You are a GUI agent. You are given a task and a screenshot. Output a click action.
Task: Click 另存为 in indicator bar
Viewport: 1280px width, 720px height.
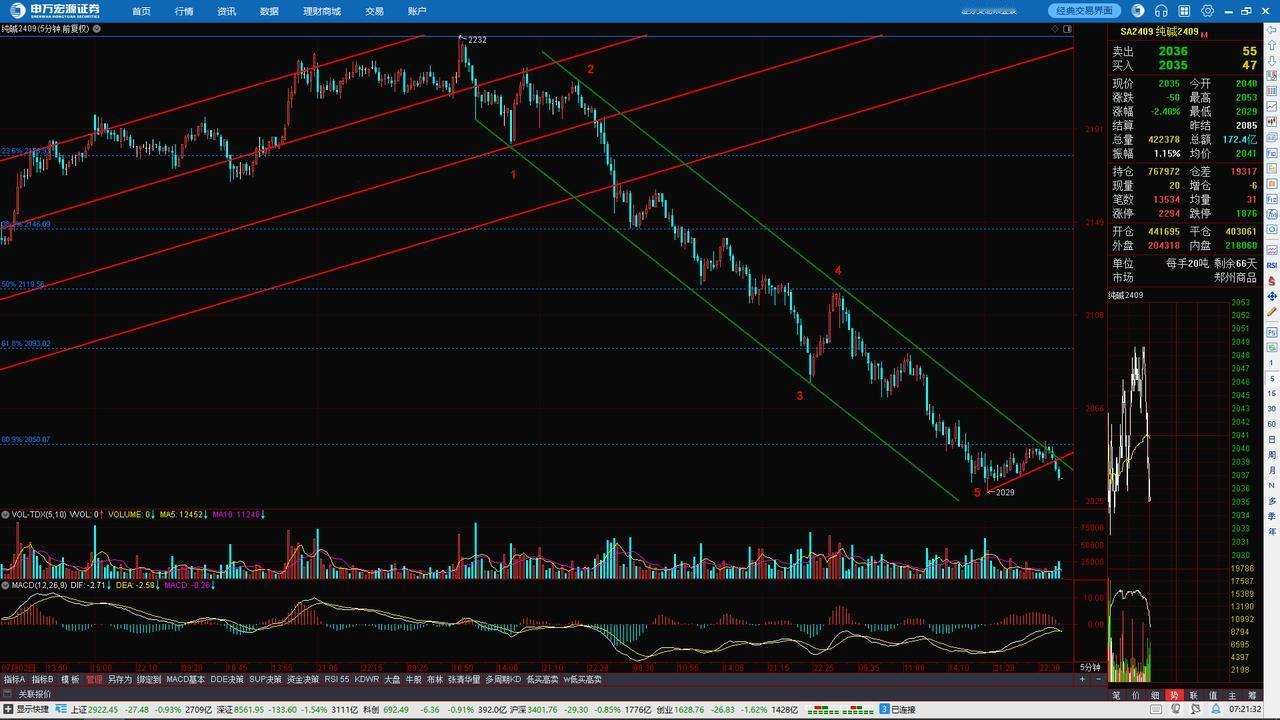(x=120, y=679)
